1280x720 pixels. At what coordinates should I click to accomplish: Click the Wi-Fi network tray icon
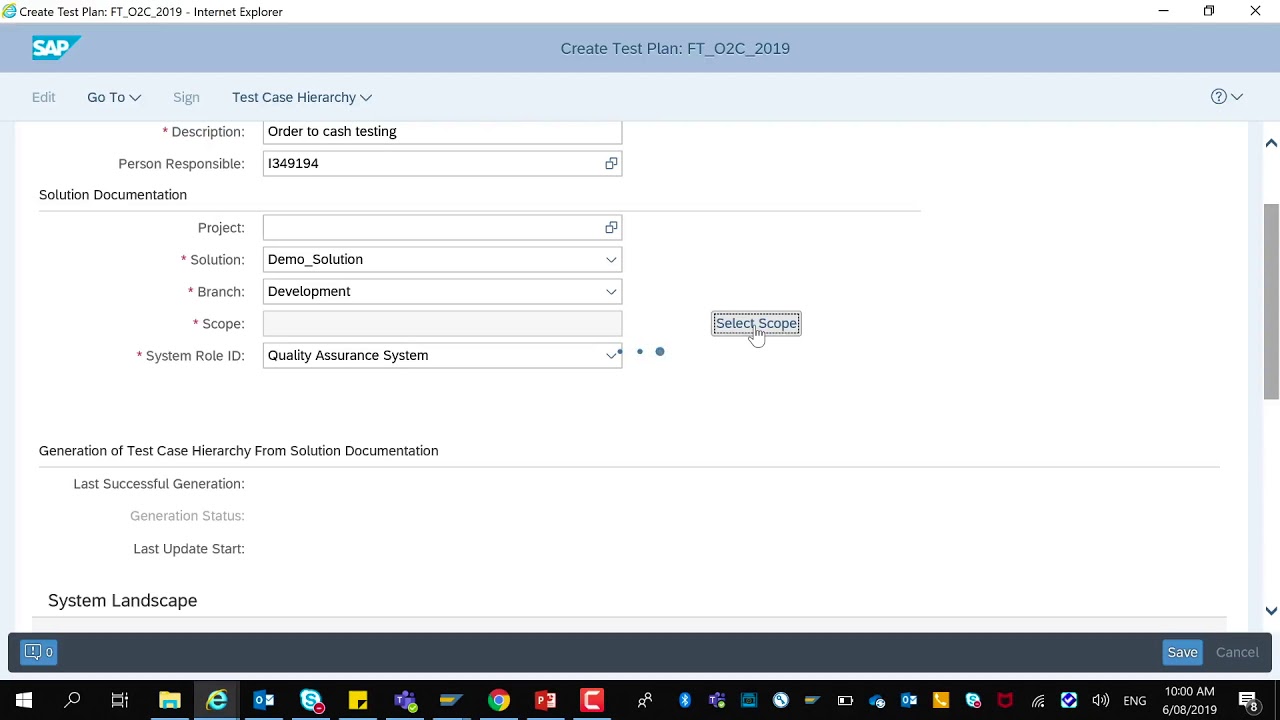click(1038, 700)
